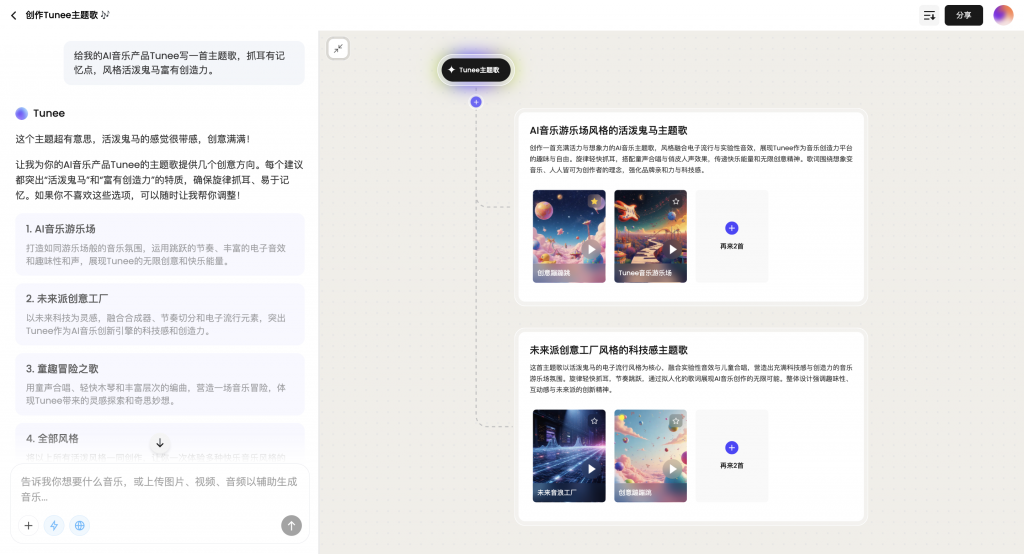Toggle the globe web search in the chat input
The height and width of the screenshot is (554, 1024).
point(79,525)
